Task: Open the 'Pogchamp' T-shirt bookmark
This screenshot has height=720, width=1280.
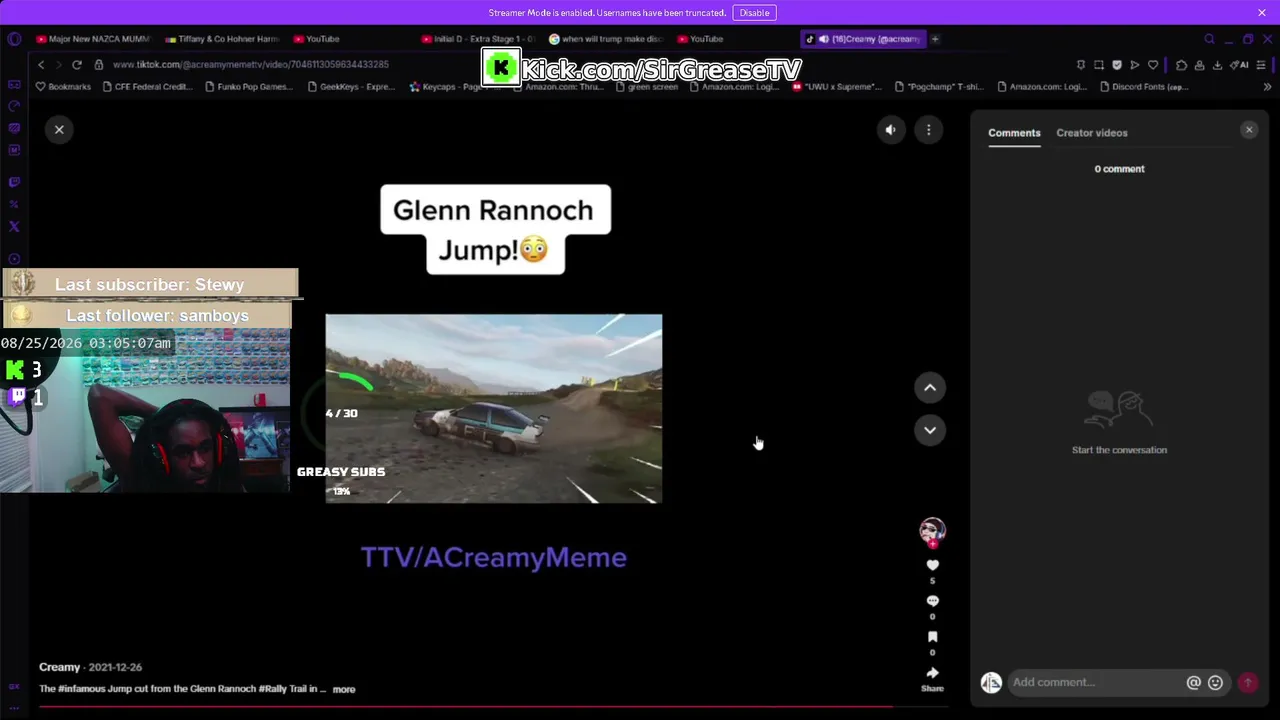Action: click(x=939, y=87)
